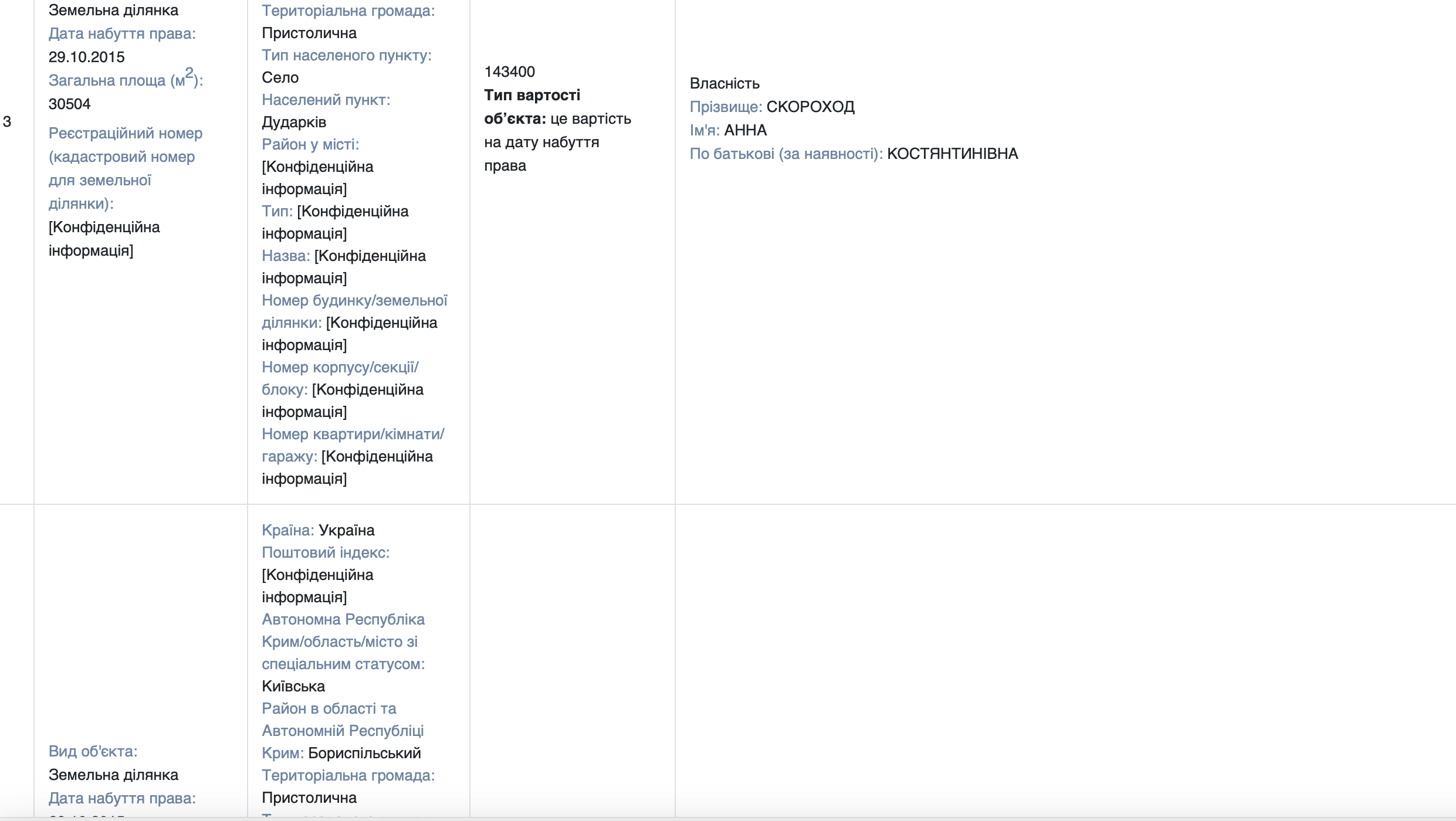Click the row number 3 cell
This screenshot has height=821, width=1456.
point(7,122)
